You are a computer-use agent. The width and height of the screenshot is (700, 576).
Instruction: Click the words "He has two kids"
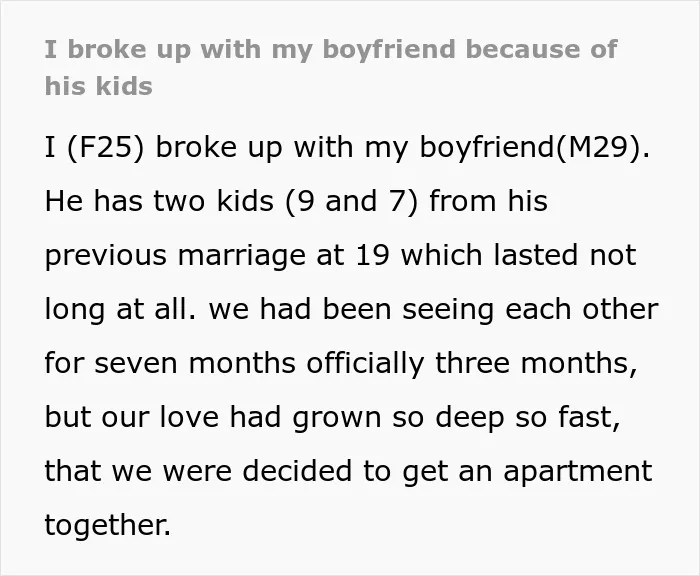point(159,201)
